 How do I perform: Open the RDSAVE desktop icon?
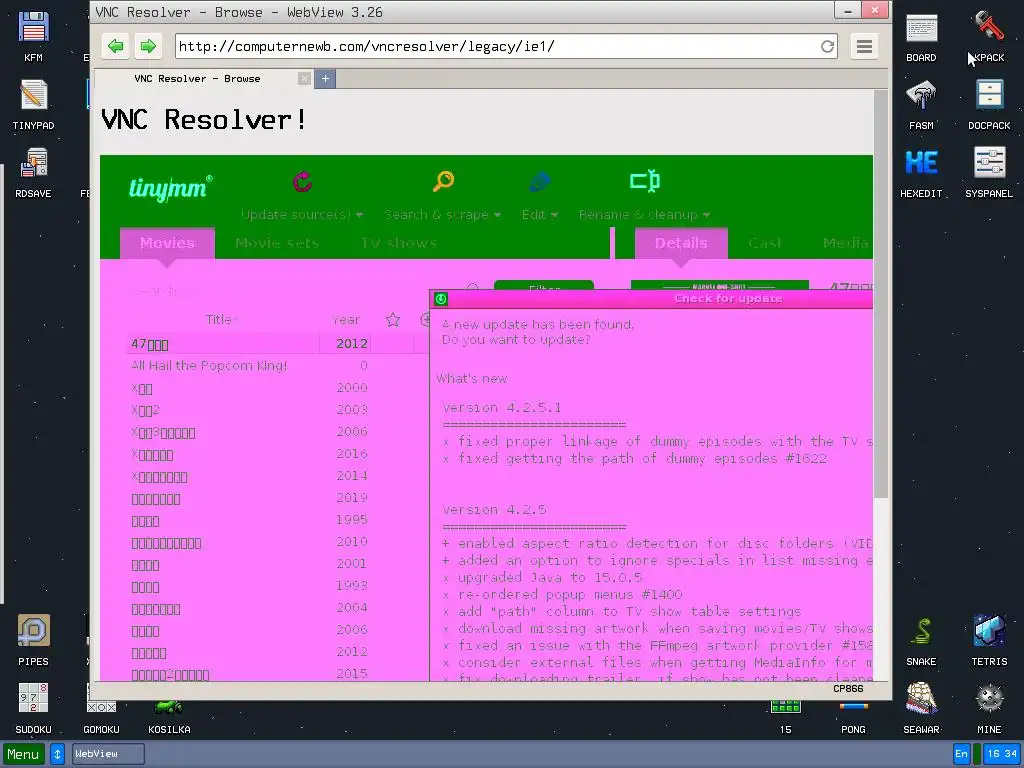[x=33, y=172]
